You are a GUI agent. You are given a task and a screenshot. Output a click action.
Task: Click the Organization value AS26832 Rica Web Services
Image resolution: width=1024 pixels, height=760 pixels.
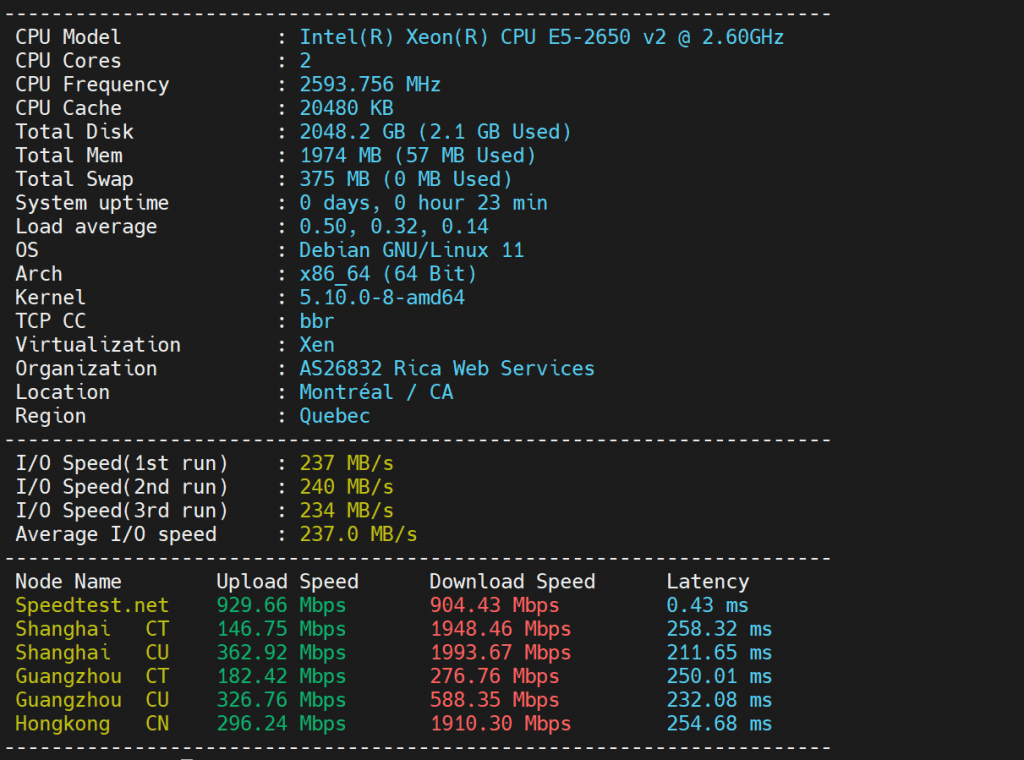point(447,368)
